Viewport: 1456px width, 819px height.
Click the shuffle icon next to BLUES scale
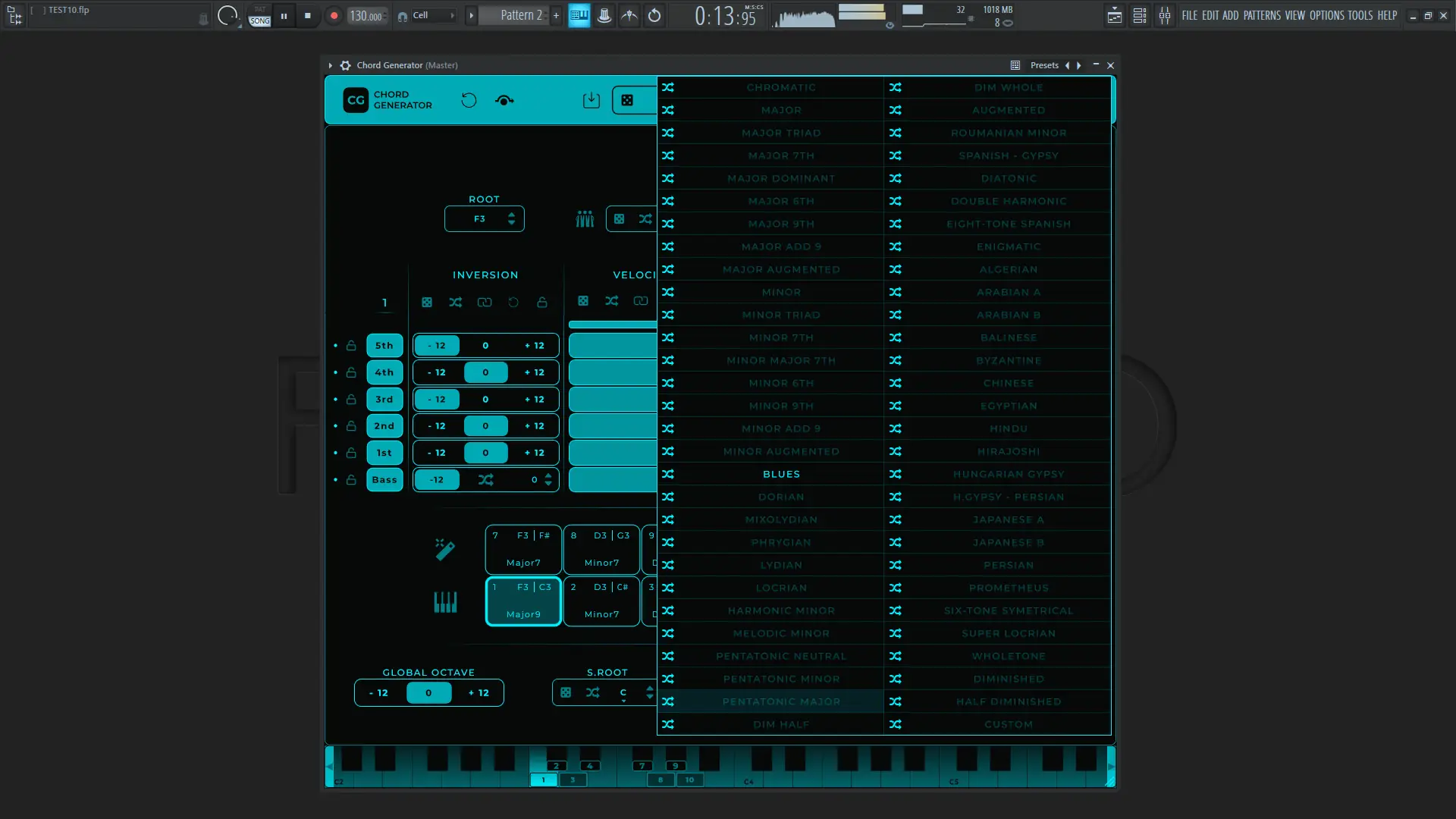pos(667,474)
